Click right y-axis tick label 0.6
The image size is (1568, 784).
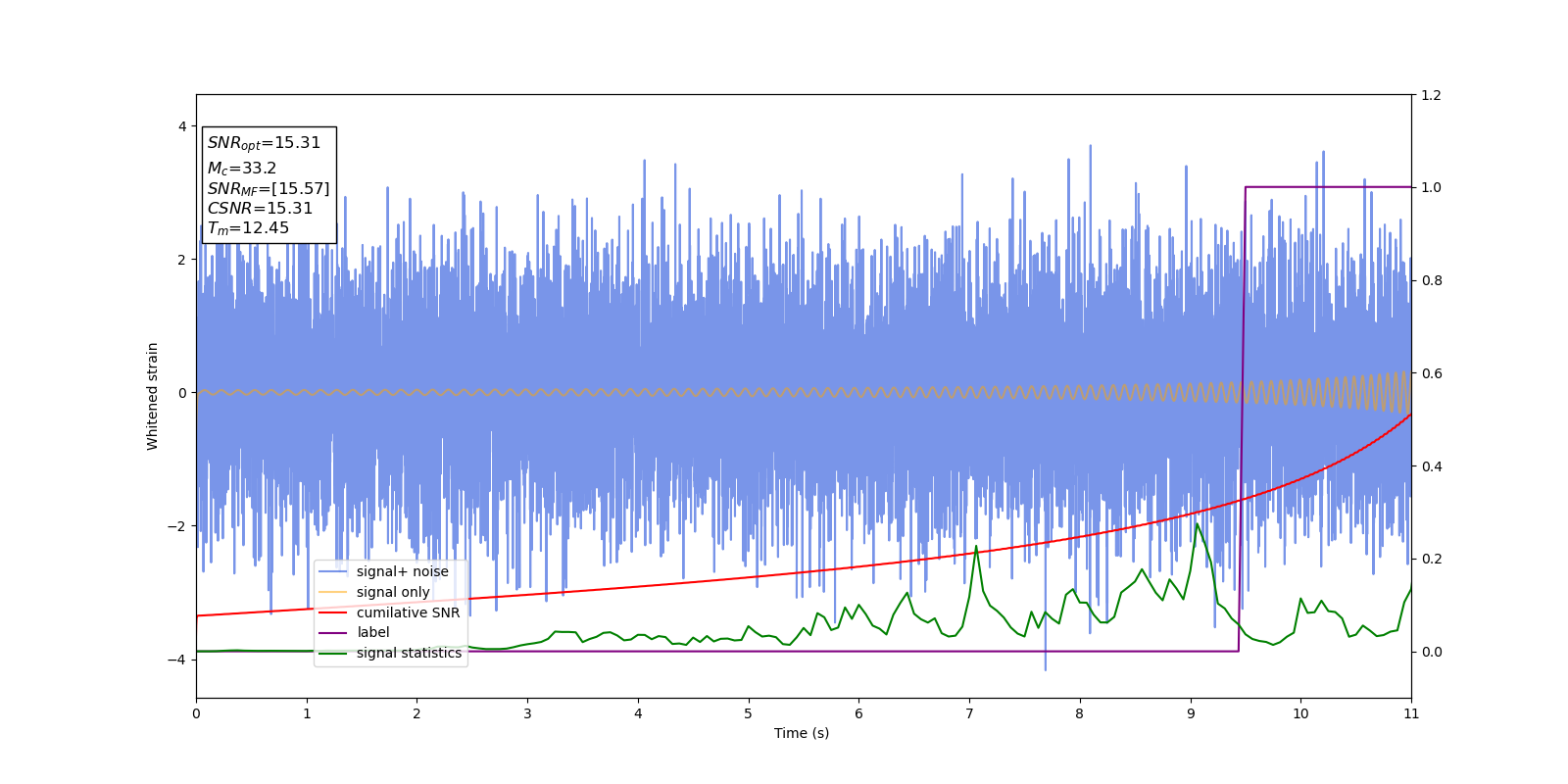click(x=1431, y=373)
